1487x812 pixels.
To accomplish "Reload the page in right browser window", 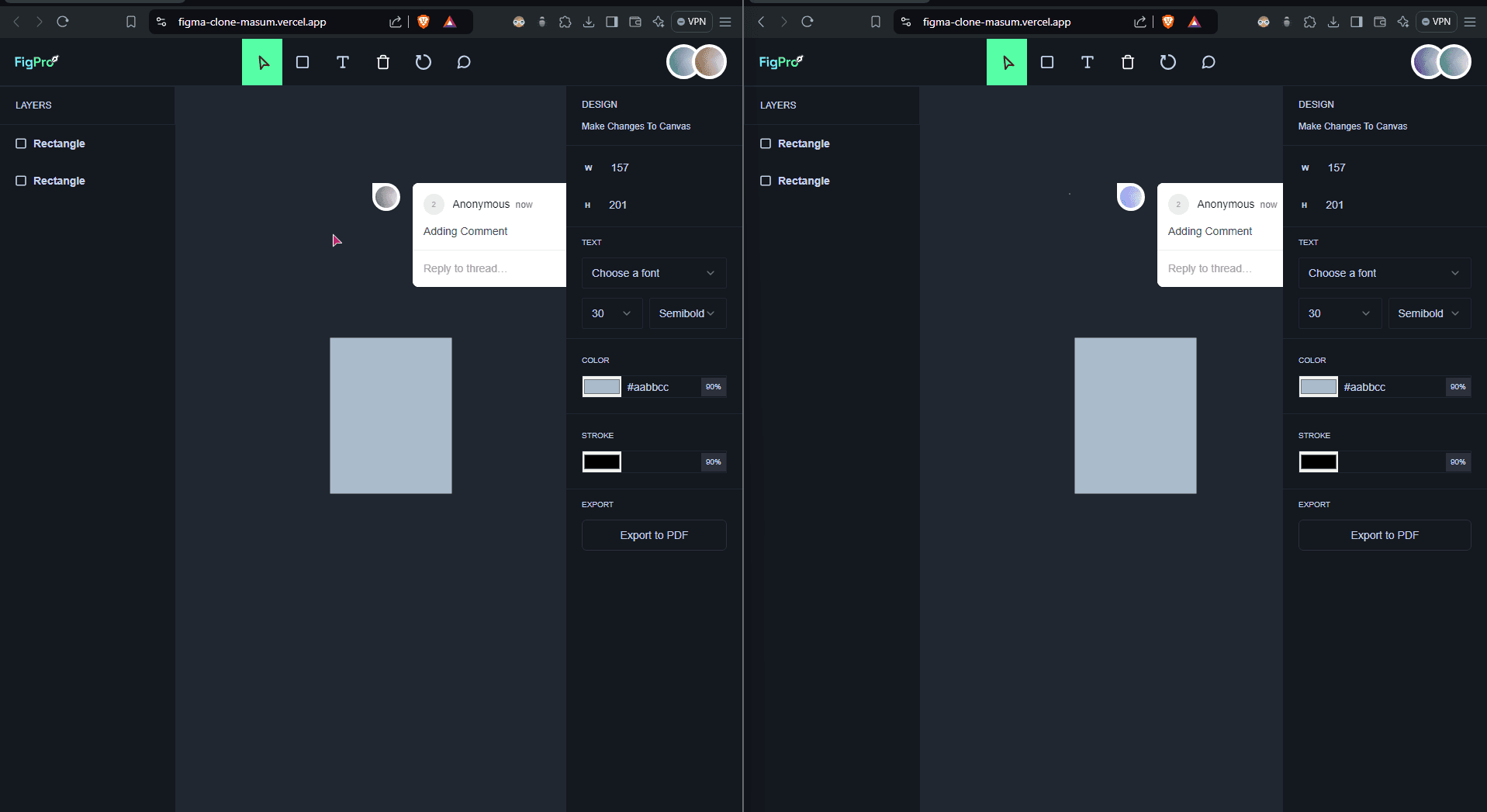I will pyautogui.click(x=807, y=22).
